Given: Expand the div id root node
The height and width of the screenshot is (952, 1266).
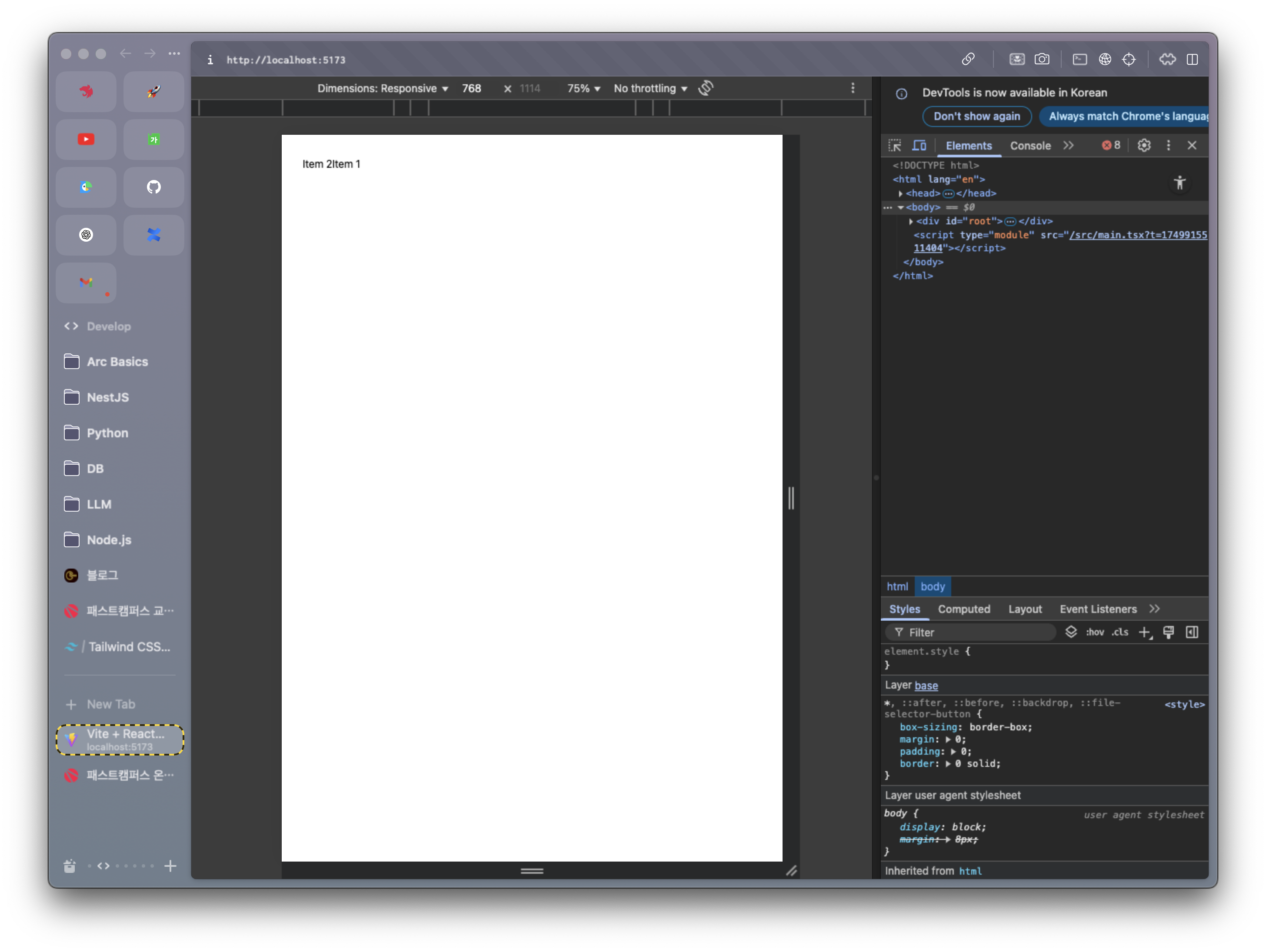Looking at the screenshot, I should tap(910, 221).
